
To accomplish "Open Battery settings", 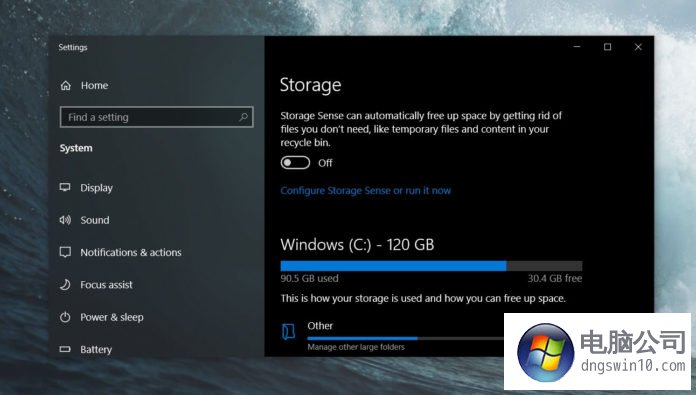I will (x=96, y=350).
